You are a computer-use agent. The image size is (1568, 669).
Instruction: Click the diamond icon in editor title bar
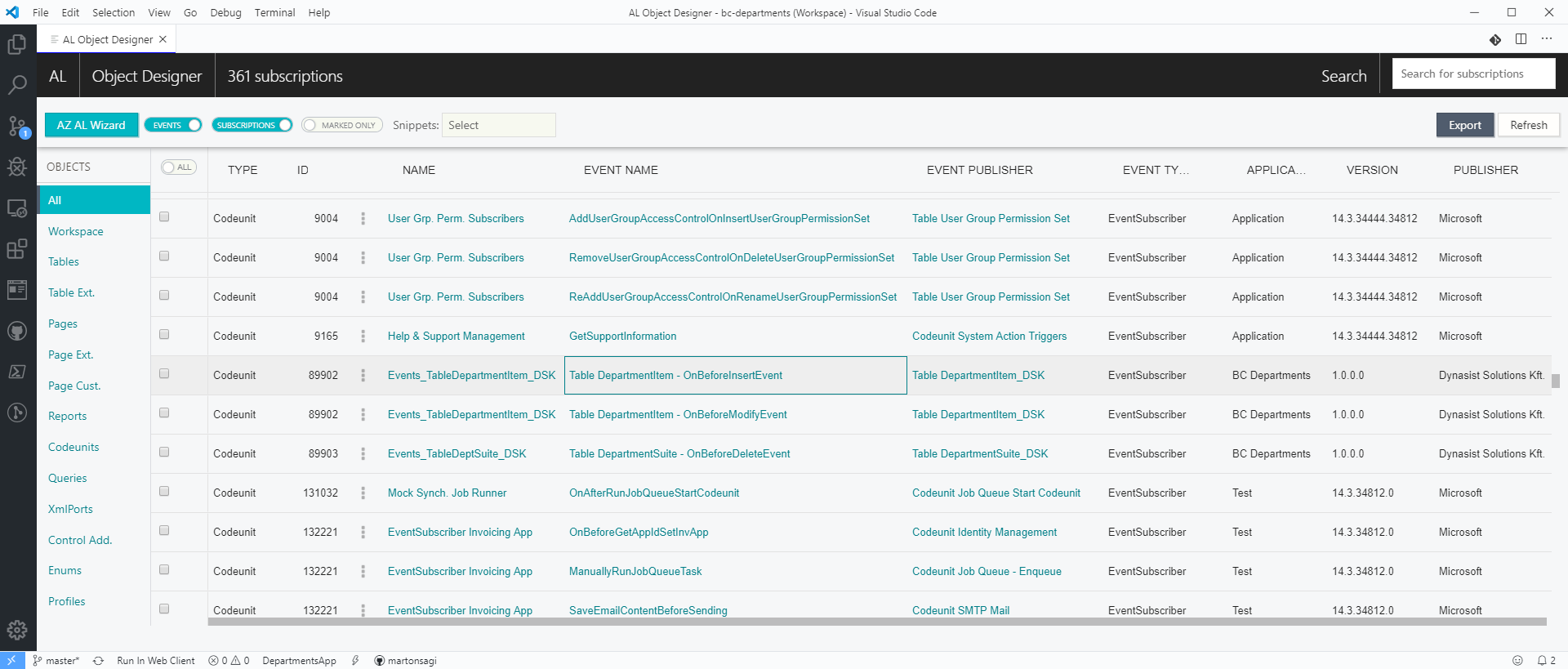(1494, 39)
